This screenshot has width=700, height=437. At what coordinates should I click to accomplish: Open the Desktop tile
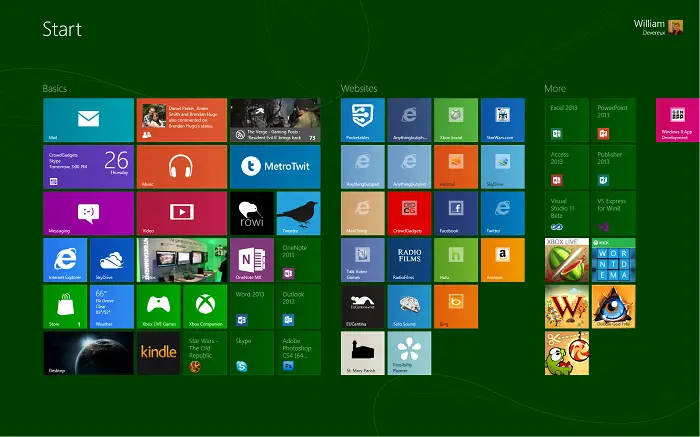pos(88,353)
